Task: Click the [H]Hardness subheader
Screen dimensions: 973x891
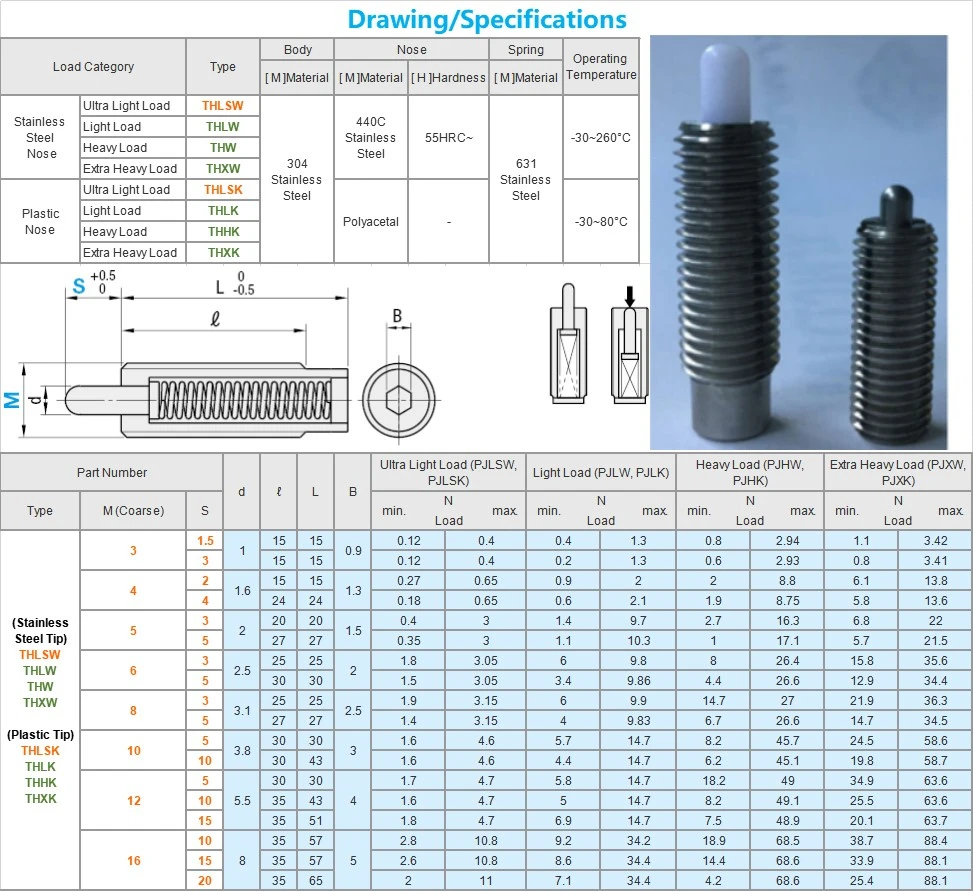Action: (x=448, y=78)
